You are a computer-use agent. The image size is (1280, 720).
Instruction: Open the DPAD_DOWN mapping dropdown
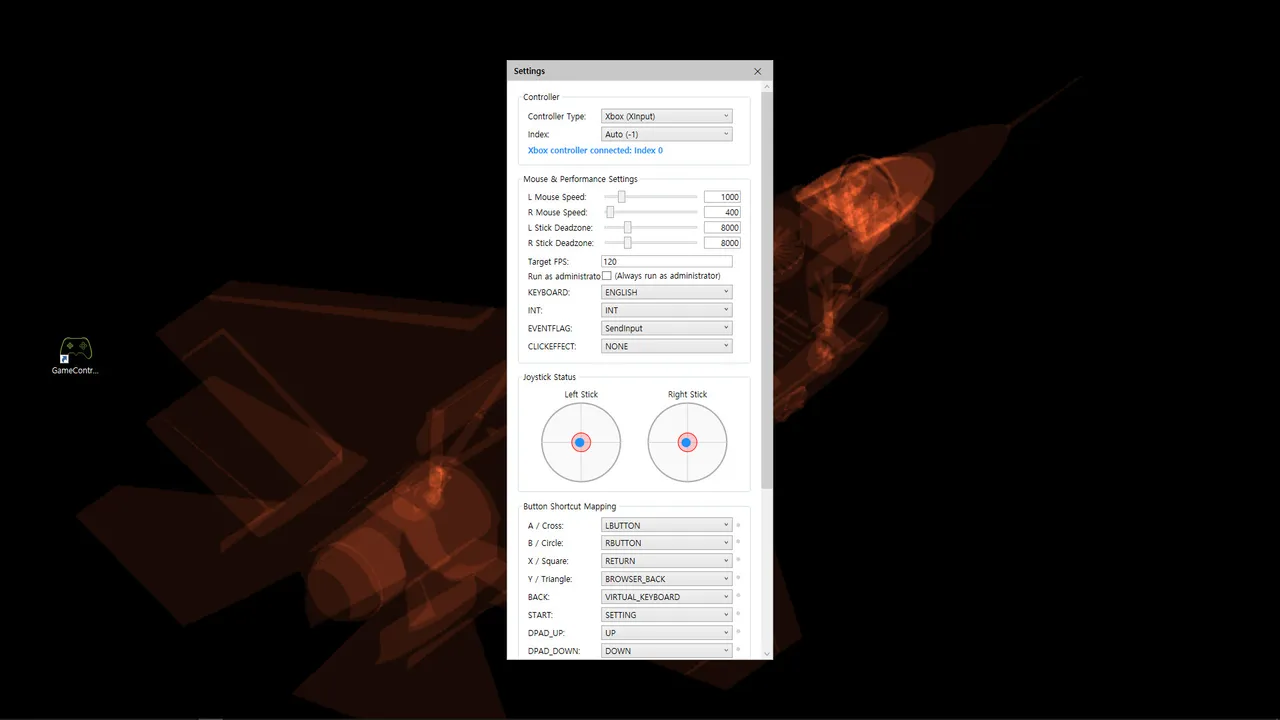point(666,651)
